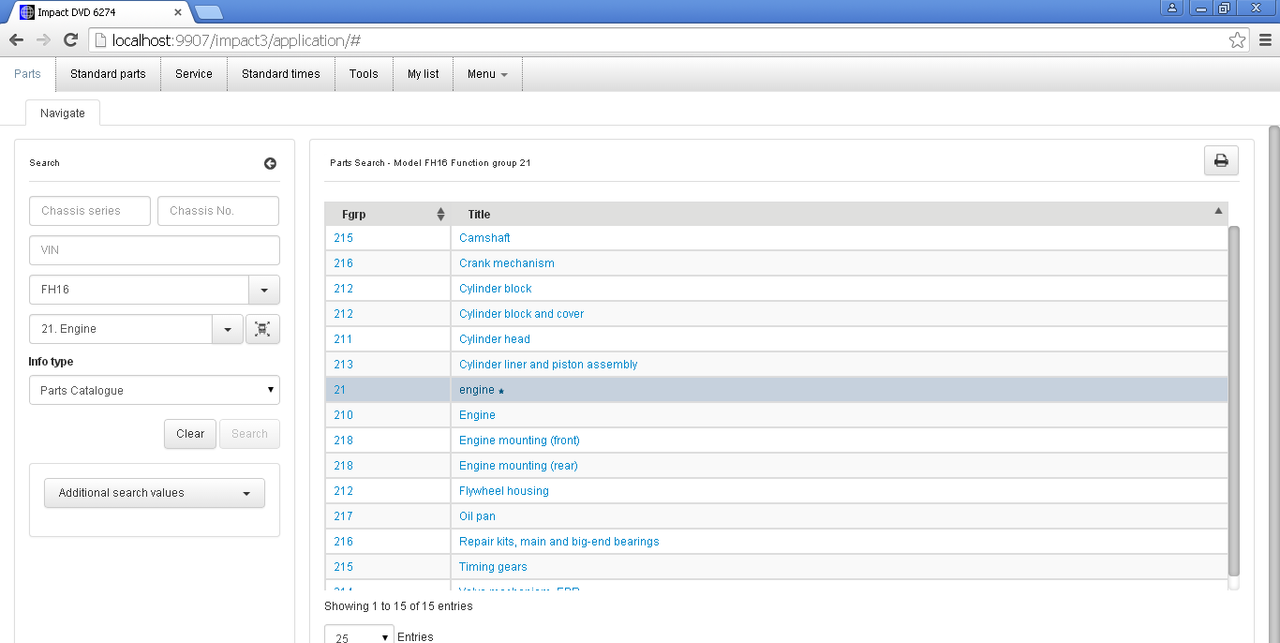Open My list tab

click(423, 74)
